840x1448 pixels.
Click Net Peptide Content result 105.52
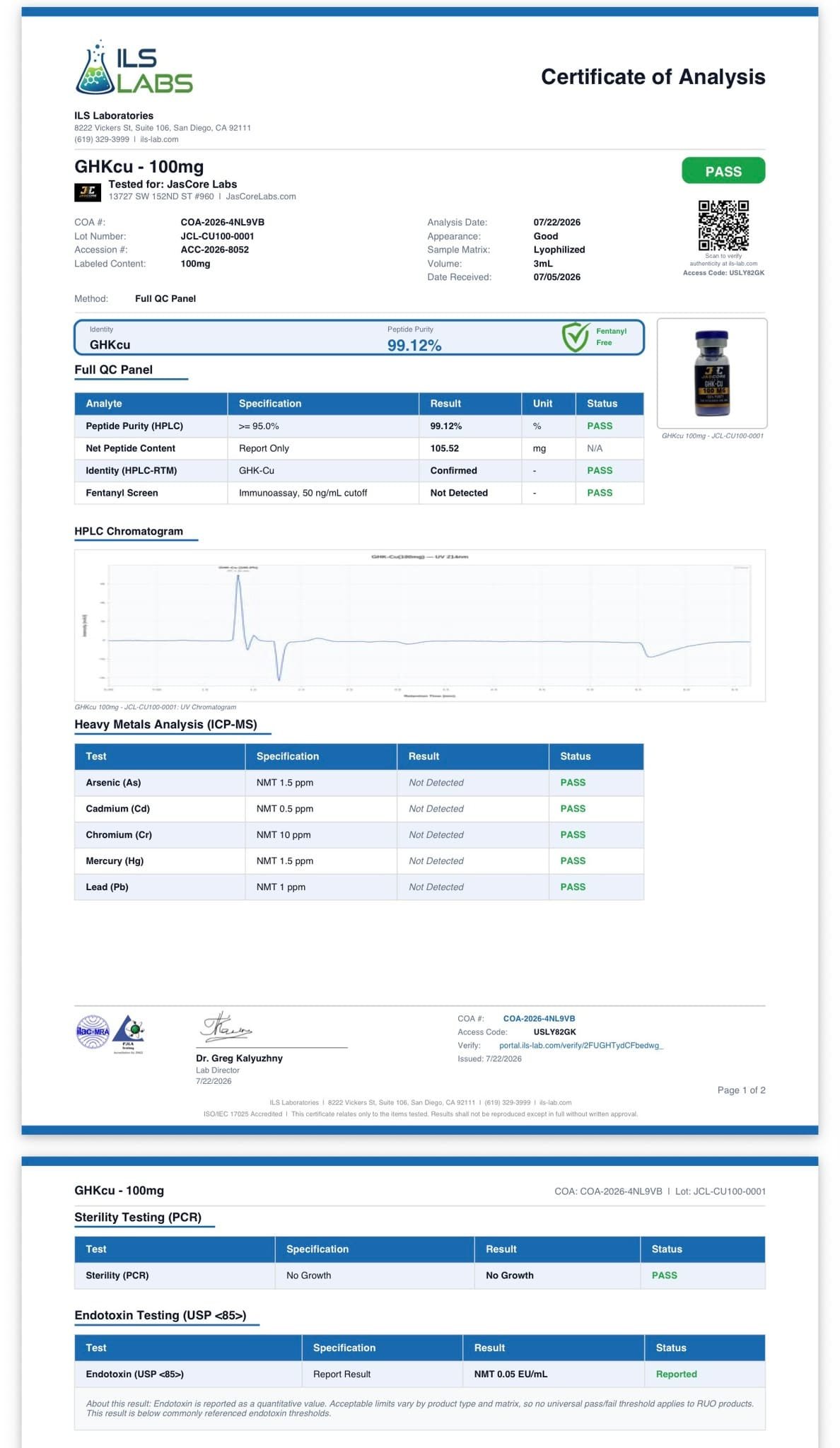click(x=444, y=448)
